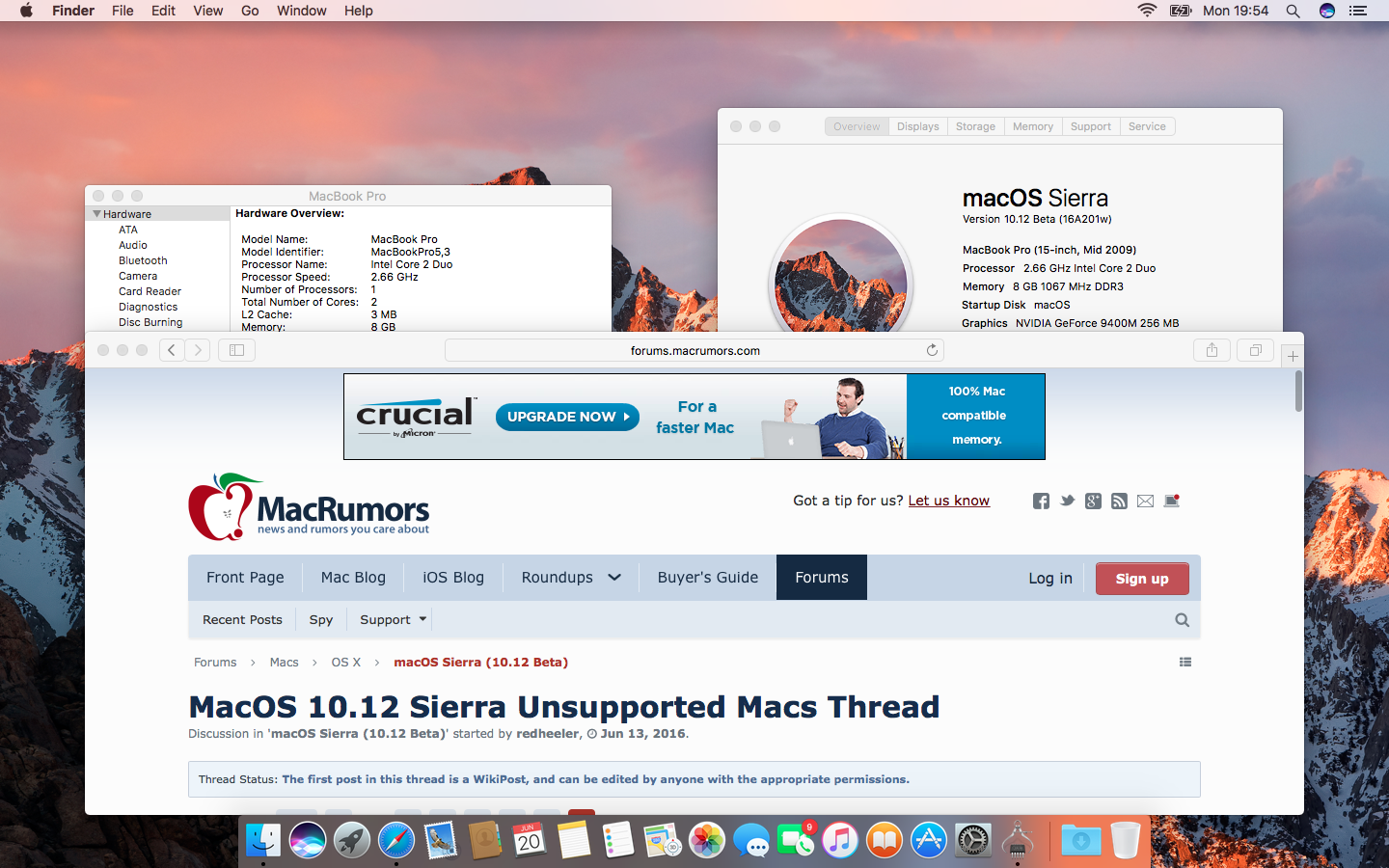Screen dimensions: 1389x868
Task: Open Buyer's Guide navigation item
Action: point(708,577)
